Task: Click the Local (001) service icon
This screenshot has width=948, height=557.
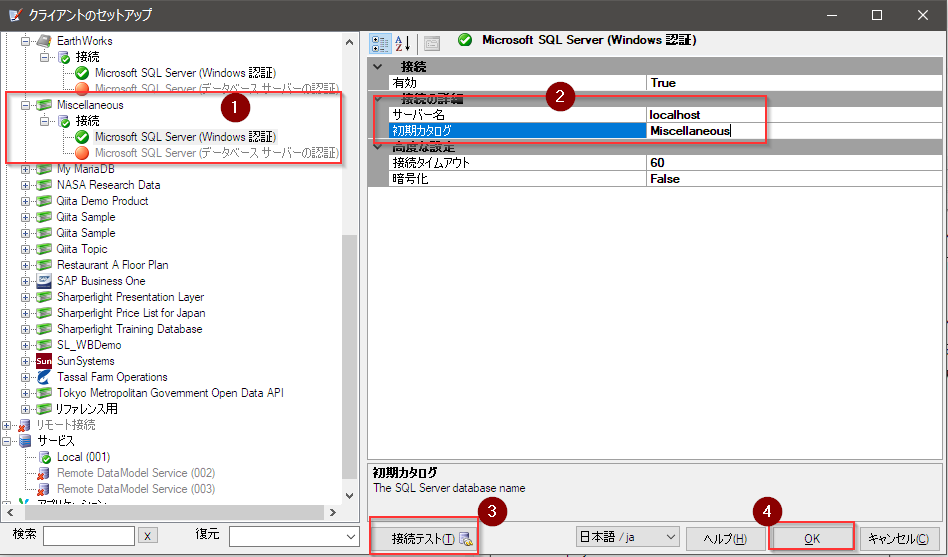Action: pyautogui.click(x=45, y=457)
